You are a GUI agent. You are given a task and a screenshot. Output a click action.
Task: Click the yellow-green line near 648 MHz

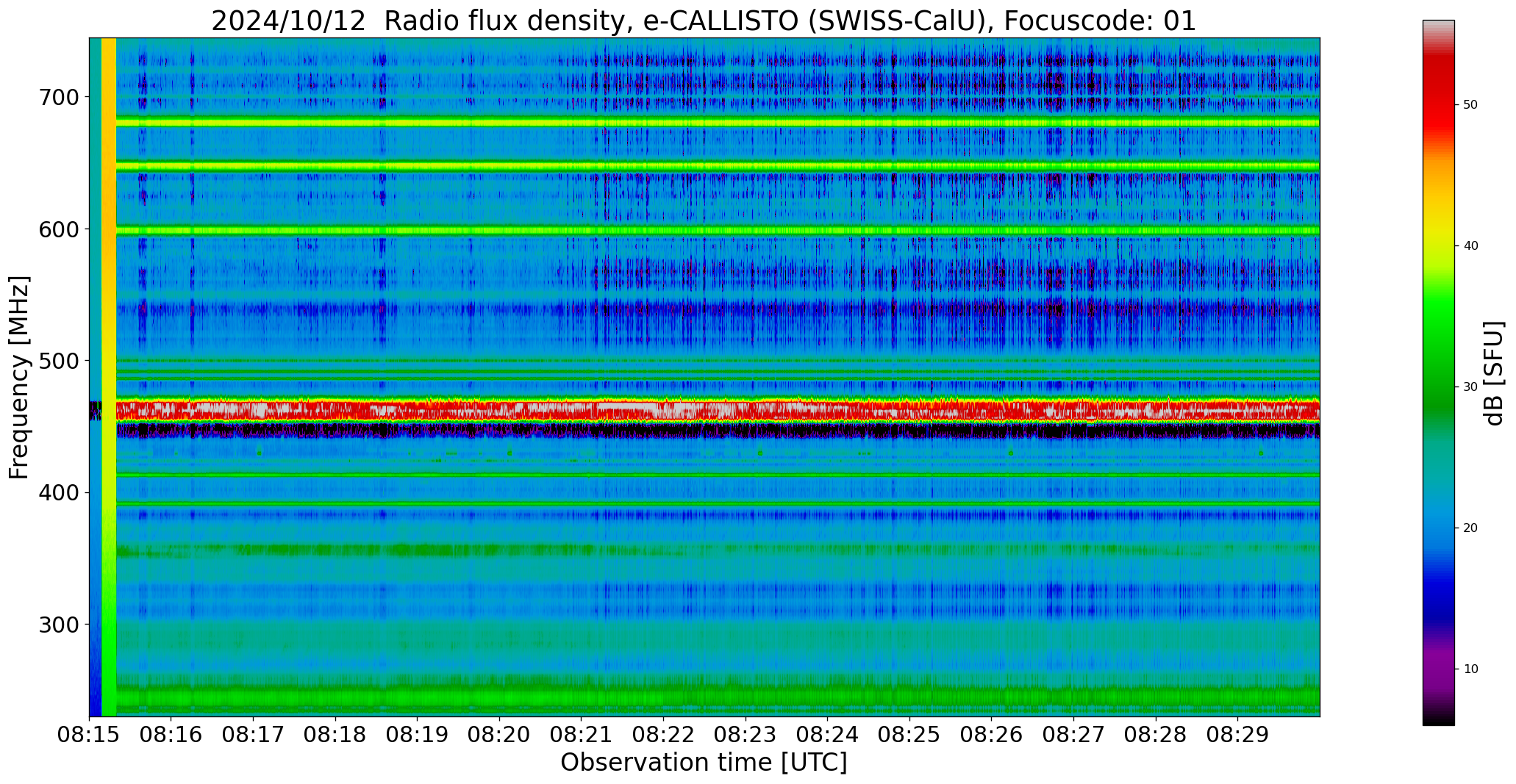click(x=718, y=167)
